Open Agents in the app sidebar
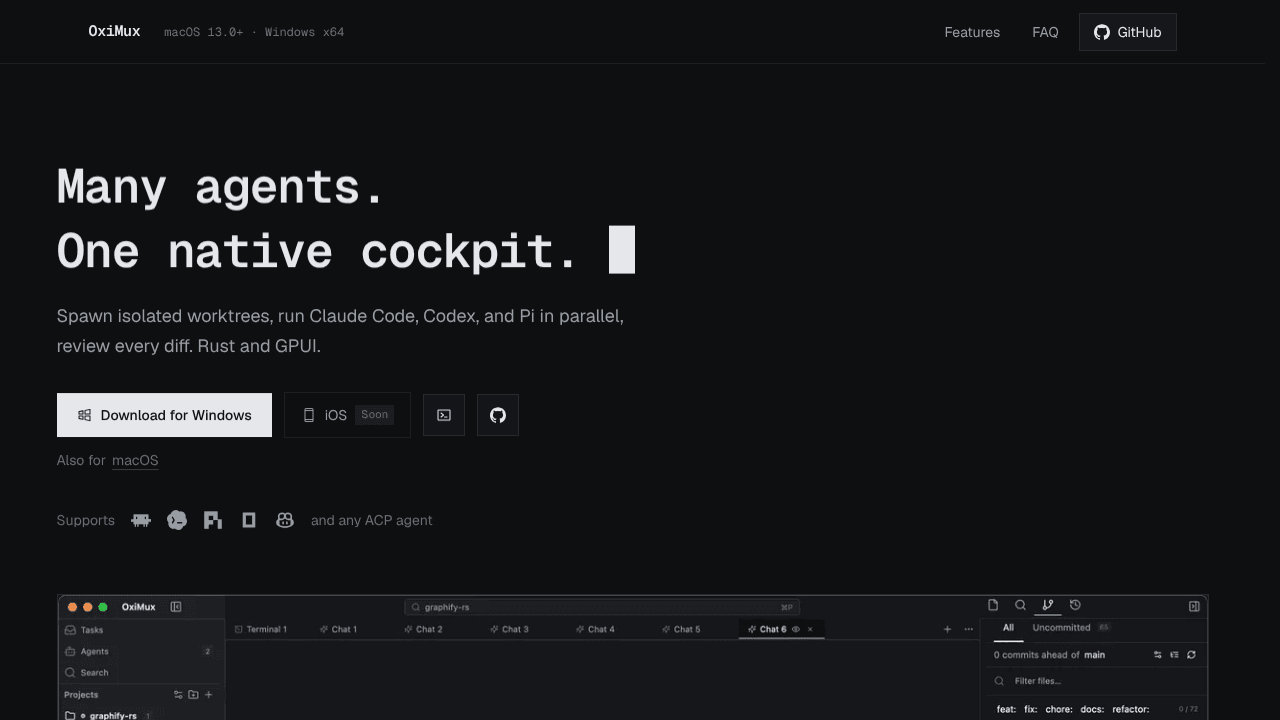 [x=140, y=651]
